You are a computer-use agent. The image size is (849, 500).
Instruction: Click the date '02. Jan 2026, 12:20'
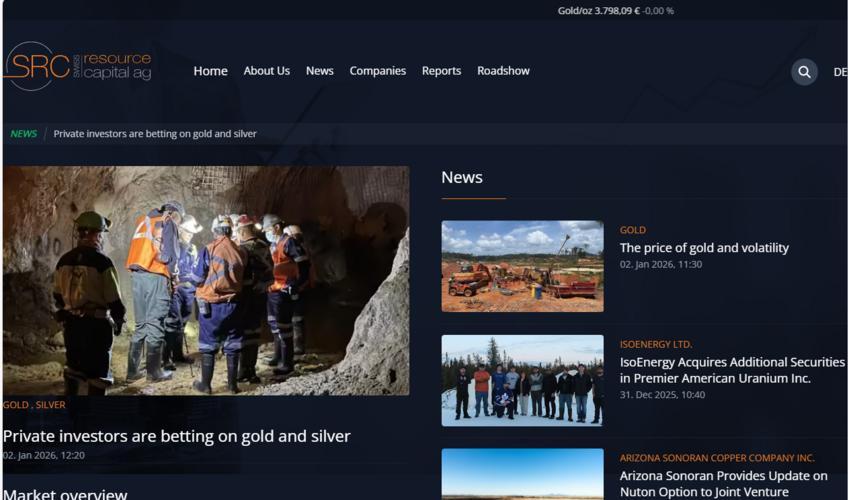click(x=44, y=456)
